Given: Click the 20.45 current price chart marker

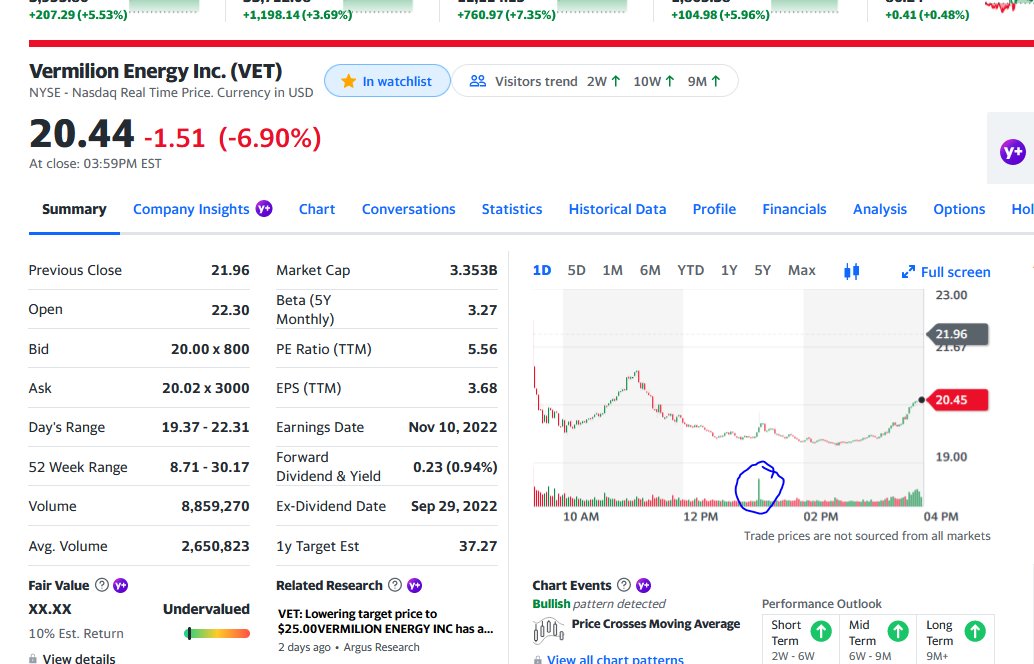Looking at the screenshot, I should [957, 400].
